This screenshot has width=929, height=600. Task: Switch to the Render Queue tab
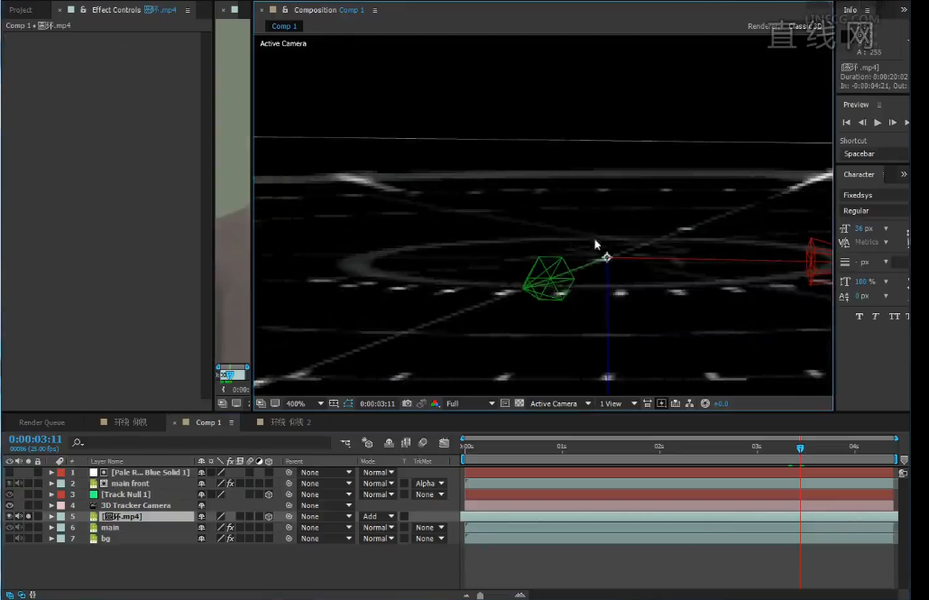point(42,422)
